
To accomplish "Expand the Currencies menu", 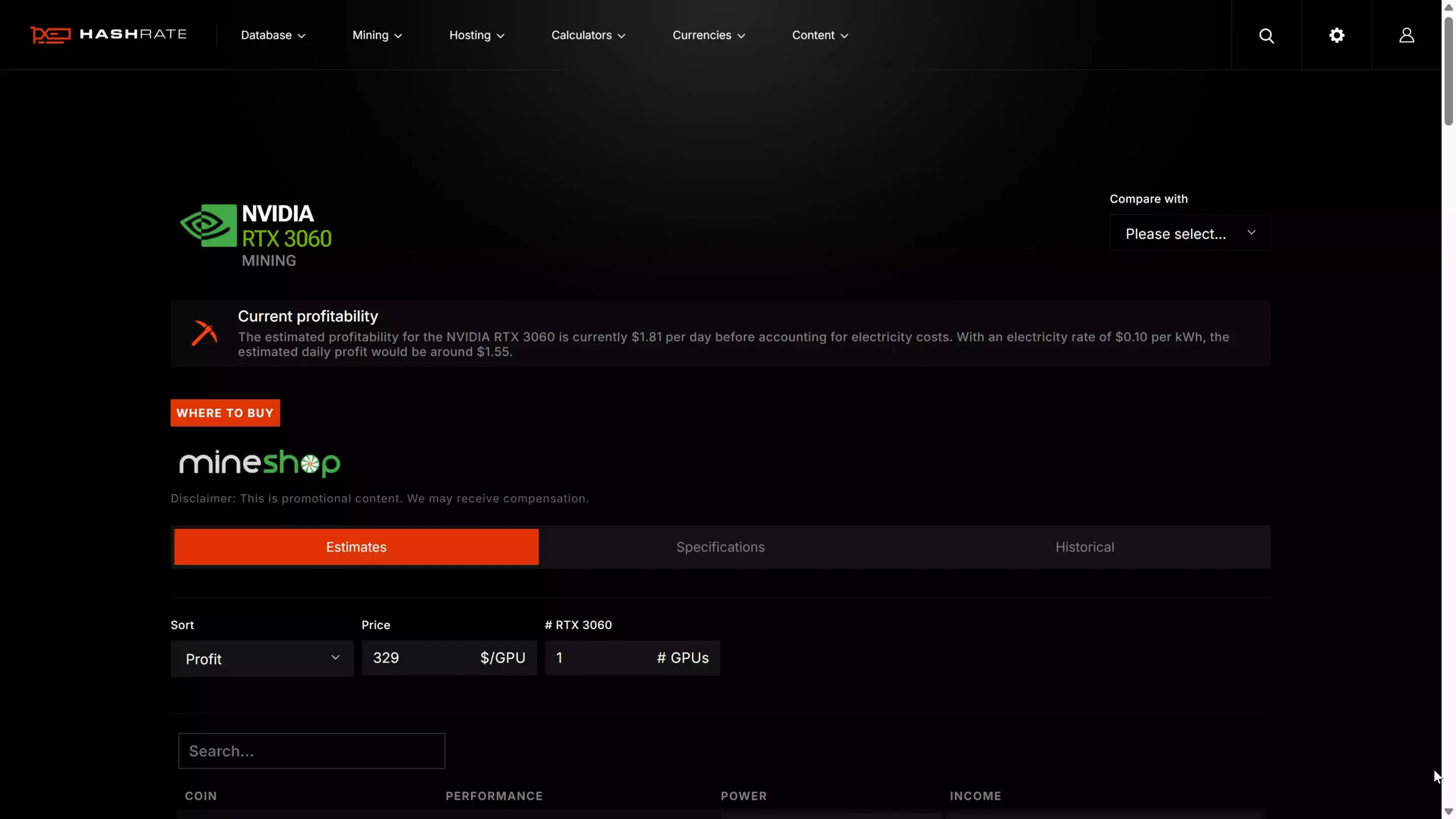I will pos(709,35).
